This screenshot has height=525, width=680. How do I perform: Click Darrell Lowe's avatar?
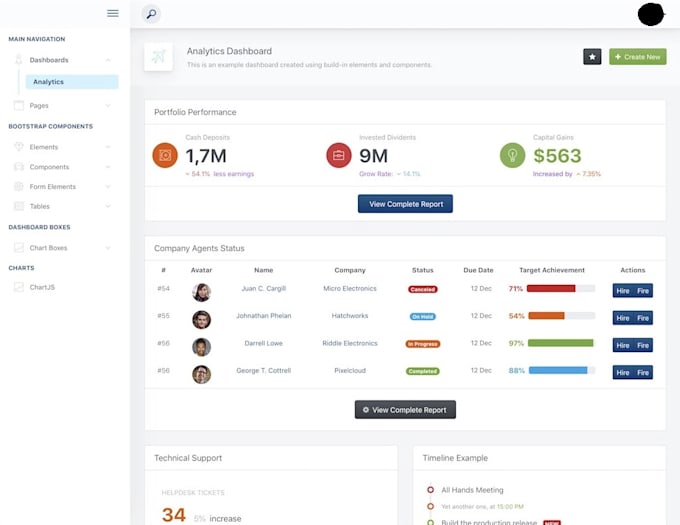click(x=202, y=347)
